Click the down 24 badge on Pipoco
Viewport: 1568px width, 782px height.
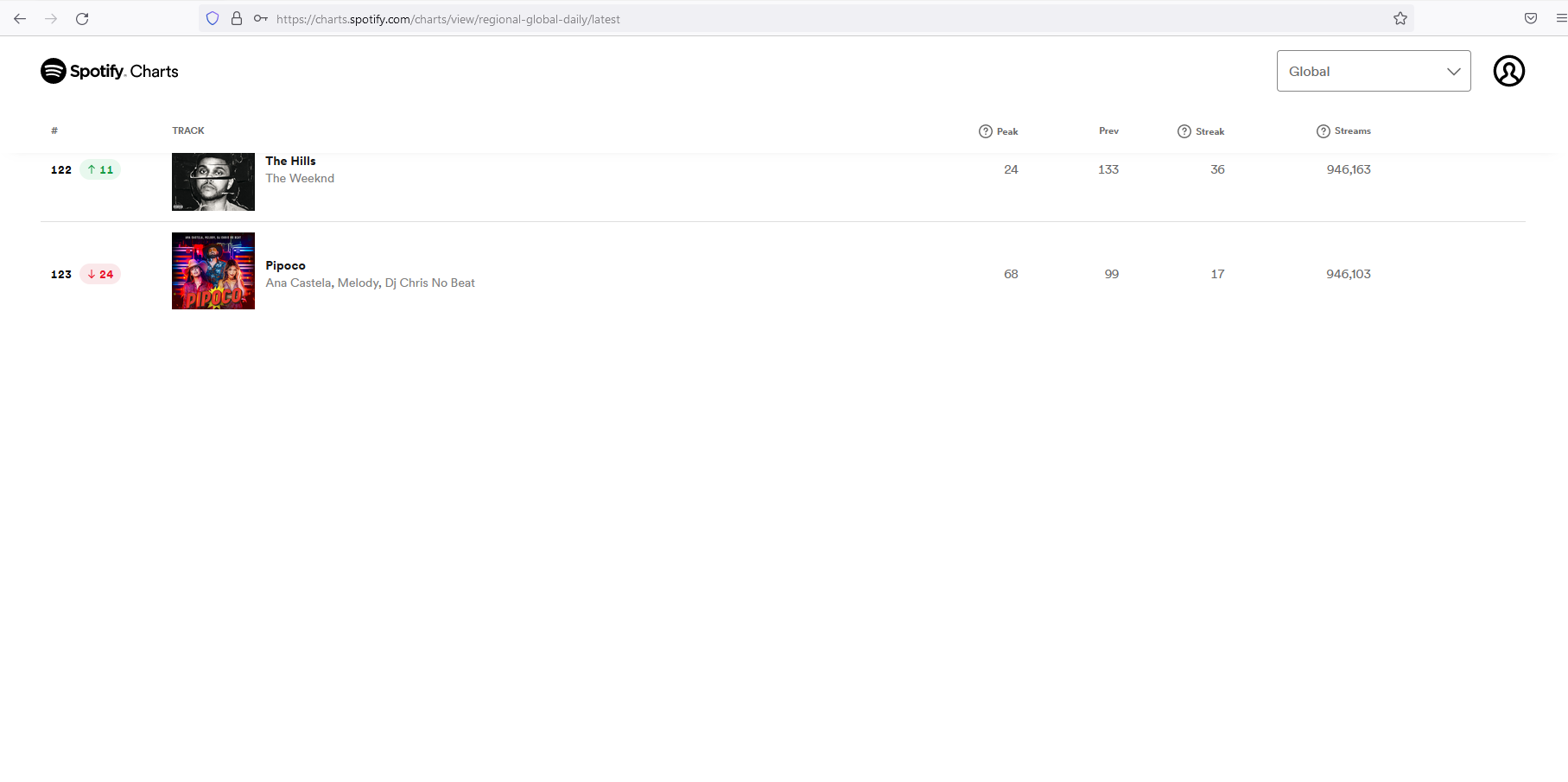(x=100, y=274)
